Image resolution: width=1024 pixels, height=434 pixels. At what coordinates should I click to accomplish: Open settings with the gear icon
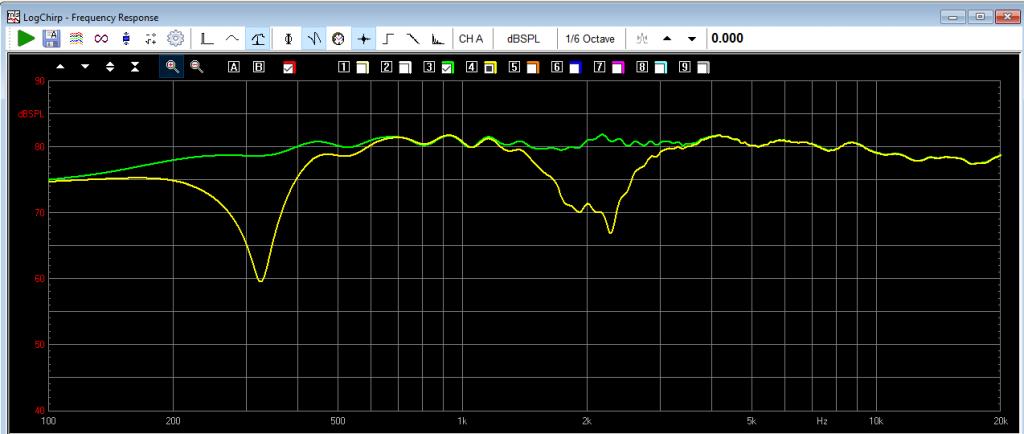pos(175,39)
